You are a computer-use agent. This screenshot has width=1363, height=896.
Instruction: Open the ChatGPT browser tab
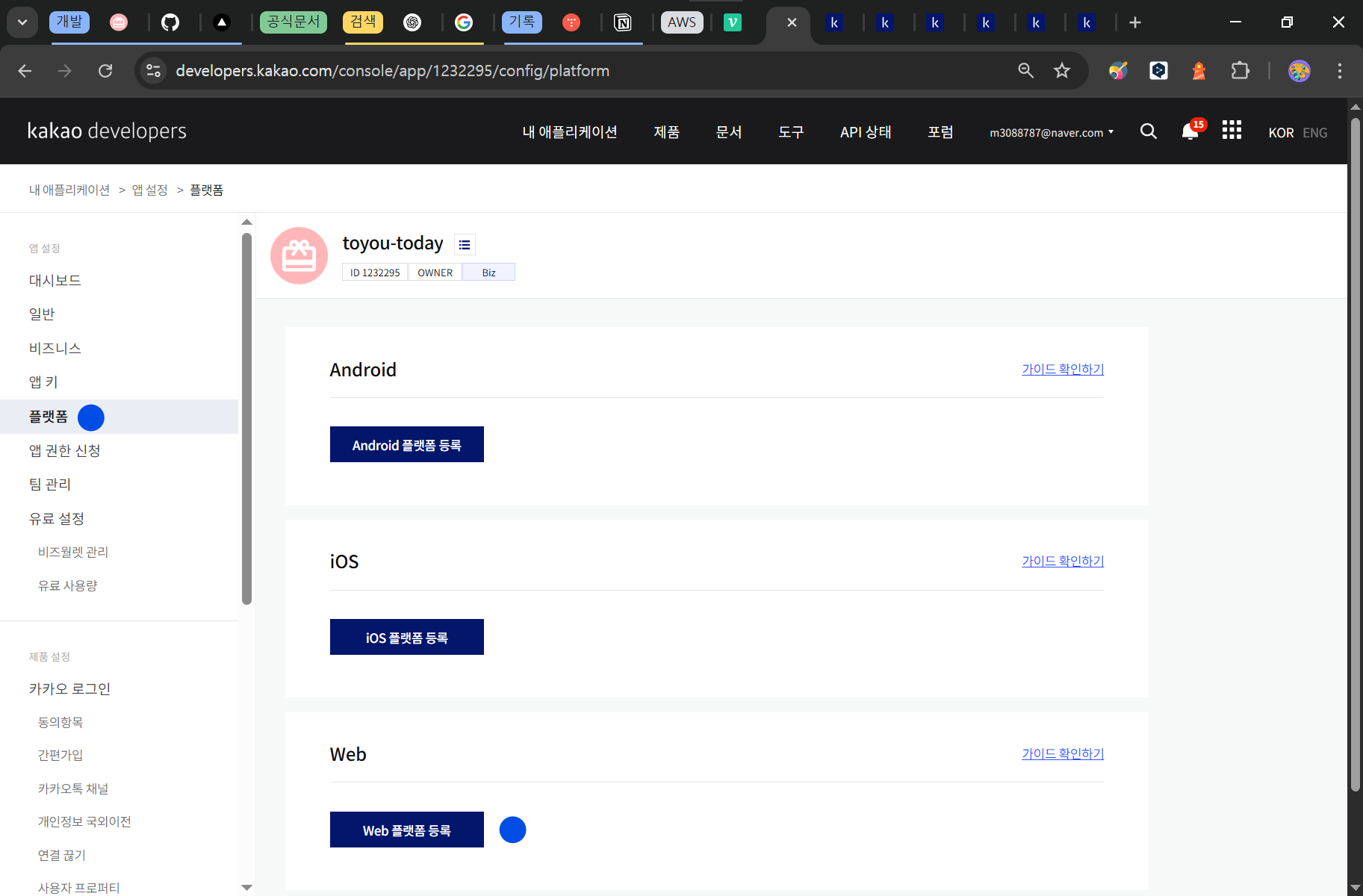click(412, 22)
